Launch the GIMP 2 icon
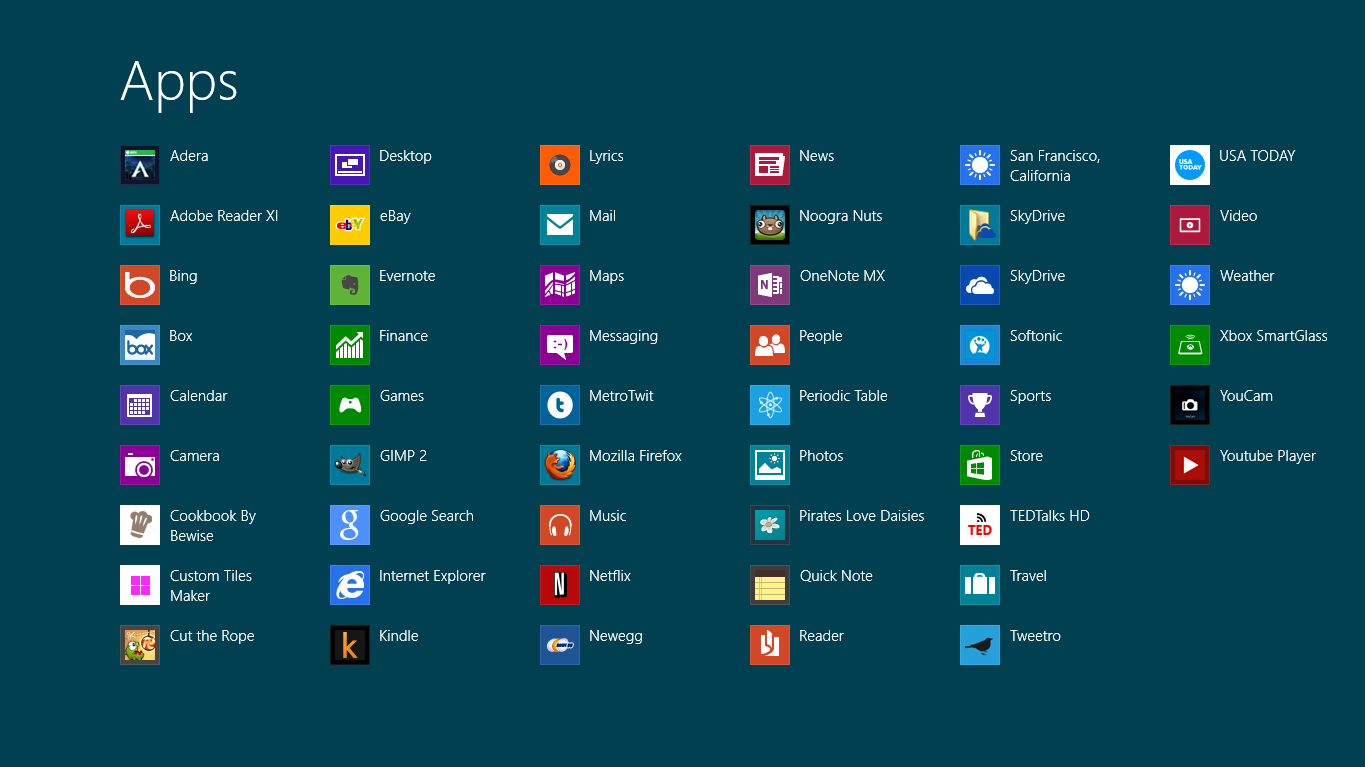 350,465
